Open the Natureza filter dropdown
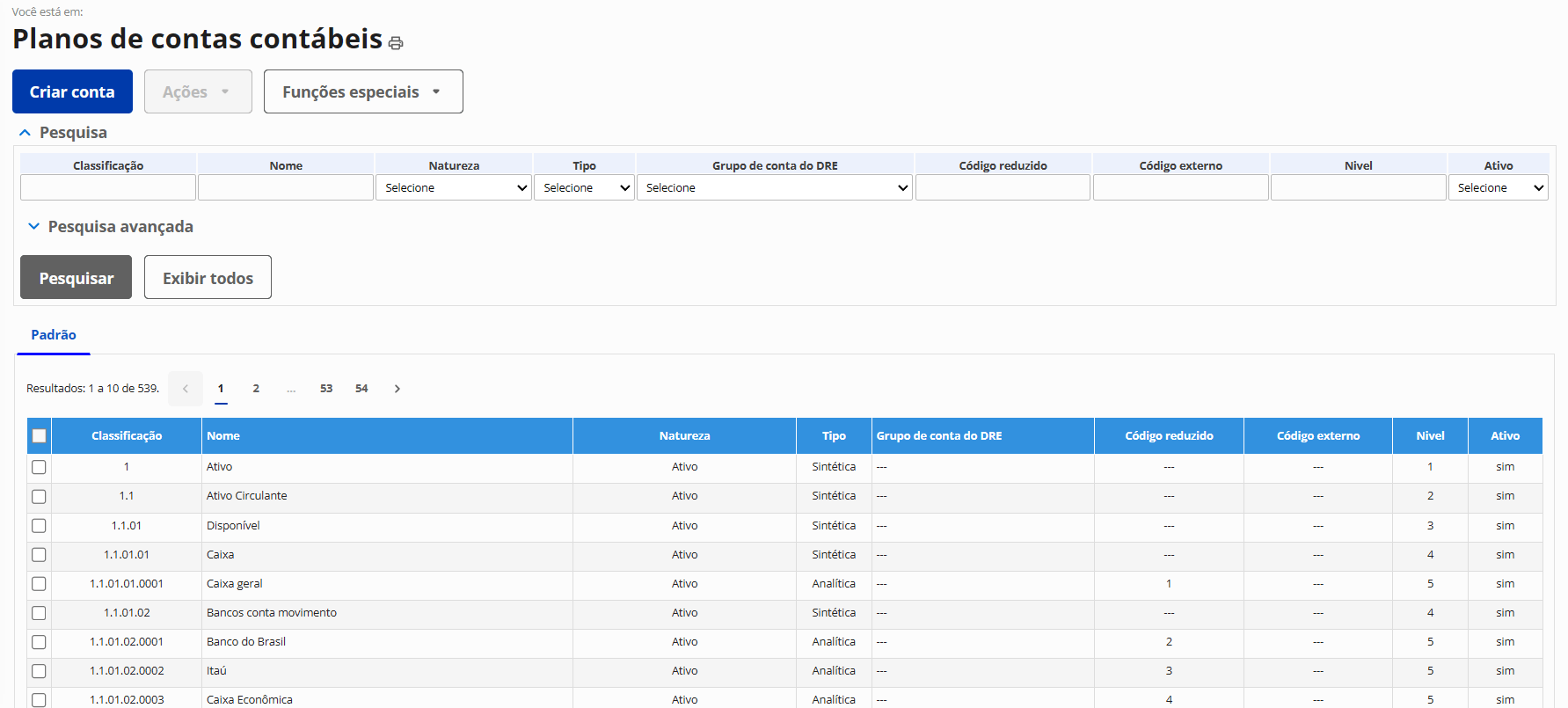Viewport: 1568px width, 708px height. [454, 188]
